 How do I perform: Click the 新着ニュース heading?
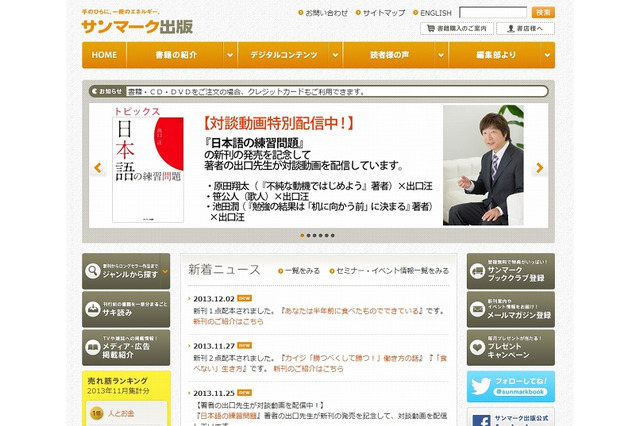pyautogui.click(x=224, y=270)
